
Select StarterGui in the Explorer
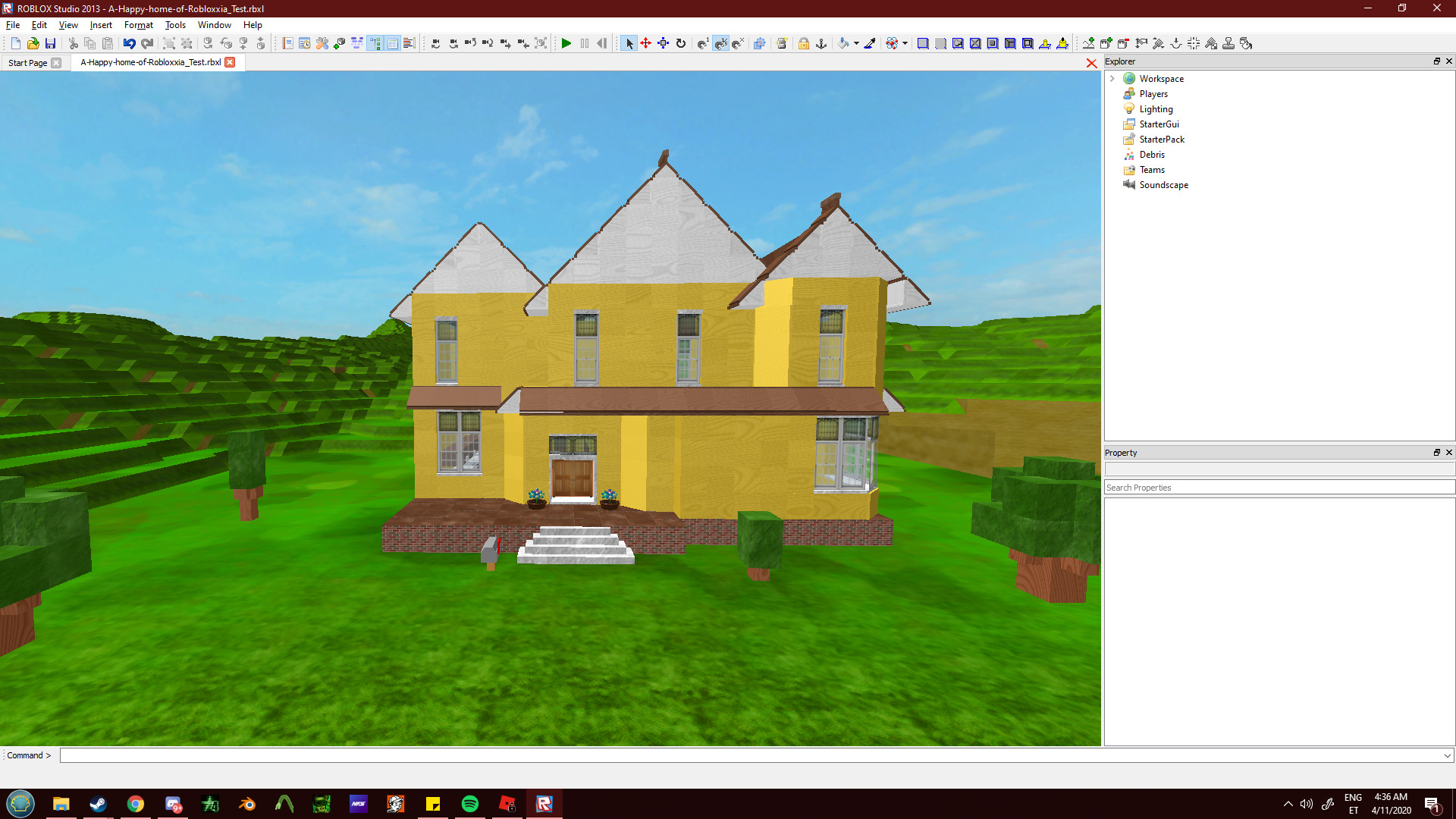[1159, 124]
